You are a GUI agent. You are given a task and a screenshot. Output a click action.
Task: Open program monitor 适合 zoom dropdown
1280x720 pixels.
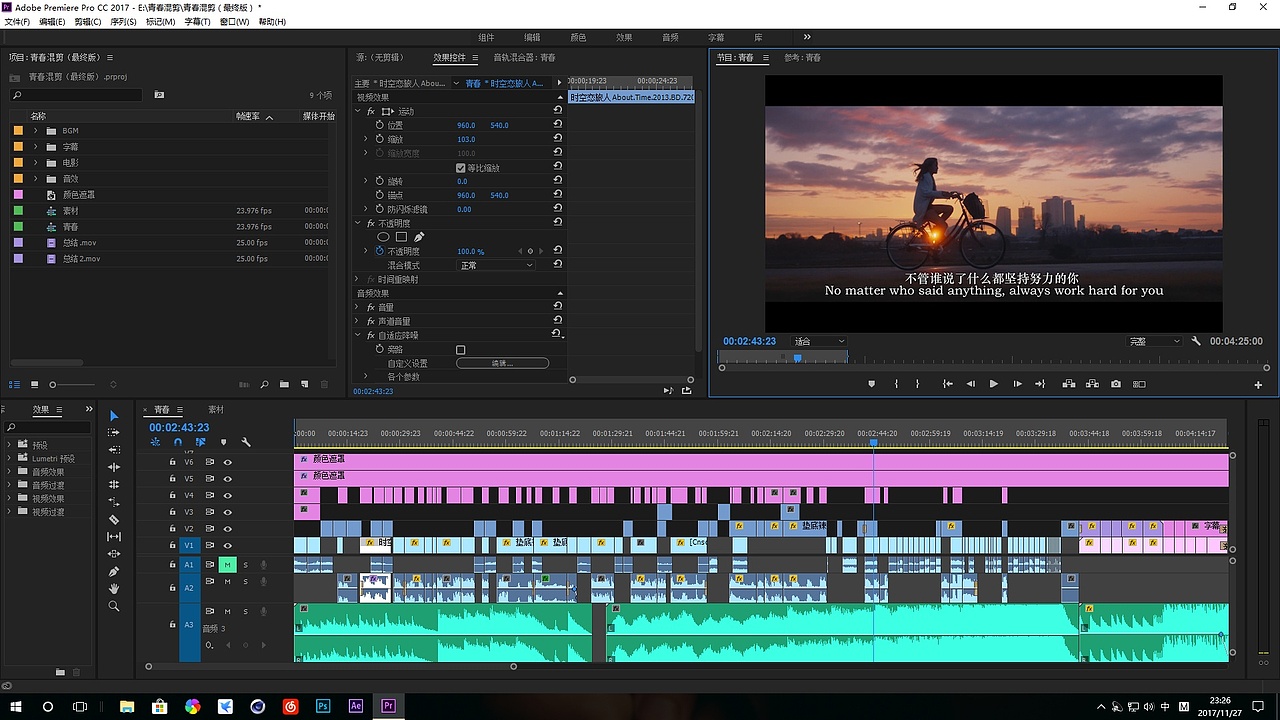[819, 341]
